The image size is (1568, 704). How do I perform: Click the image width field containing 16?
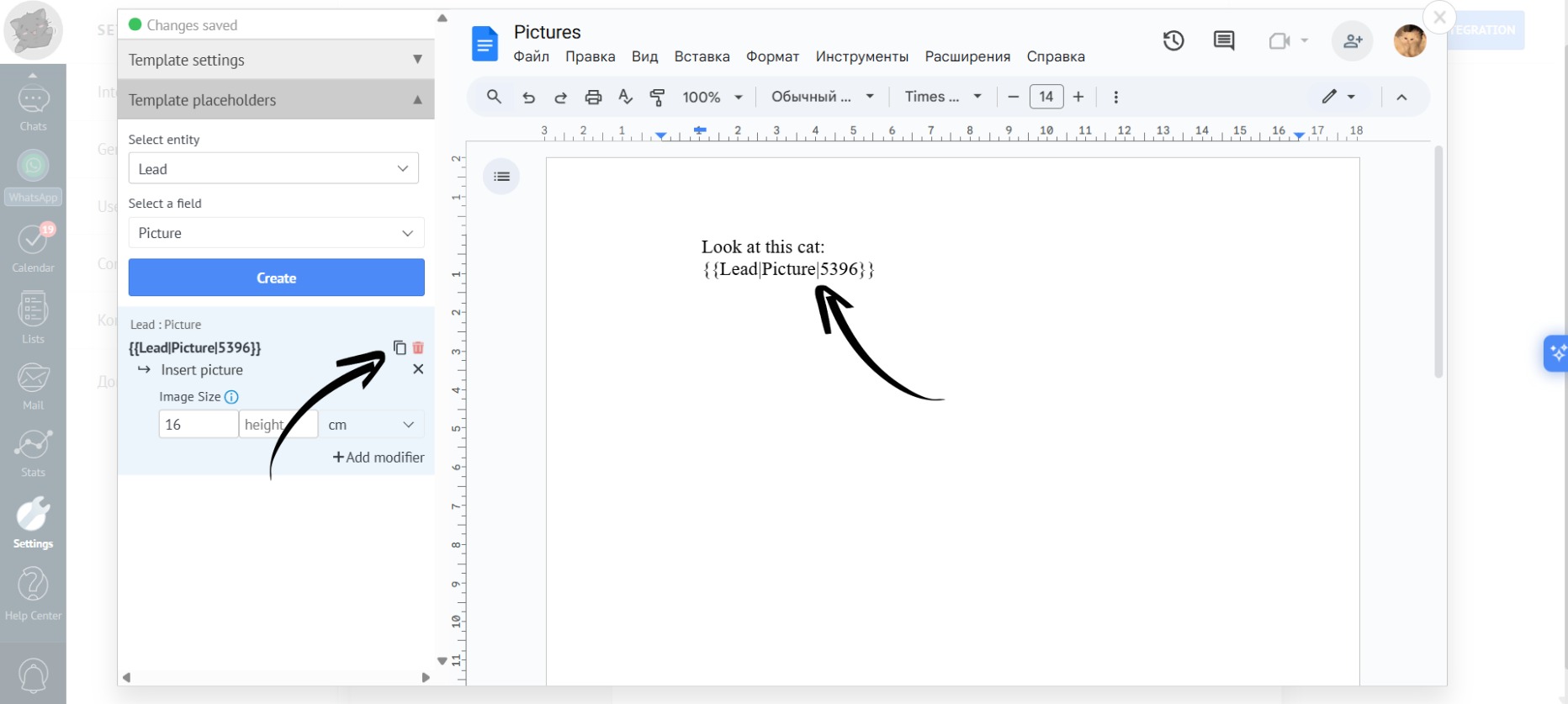(198, 425)
